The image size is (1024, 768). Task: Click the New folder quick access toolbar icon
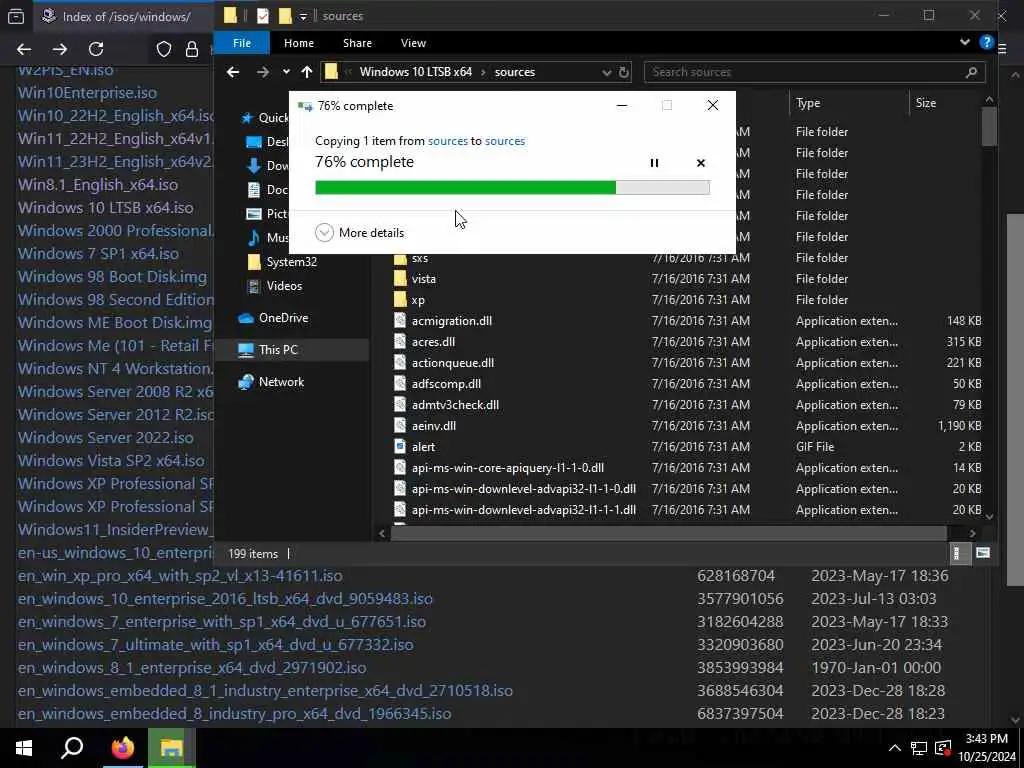click(x=285, y=16)
